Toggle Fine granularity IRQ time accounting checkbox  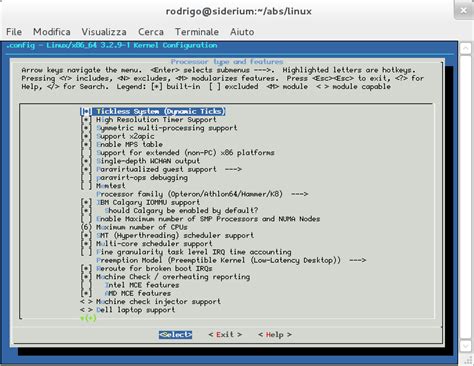point(86,252)
